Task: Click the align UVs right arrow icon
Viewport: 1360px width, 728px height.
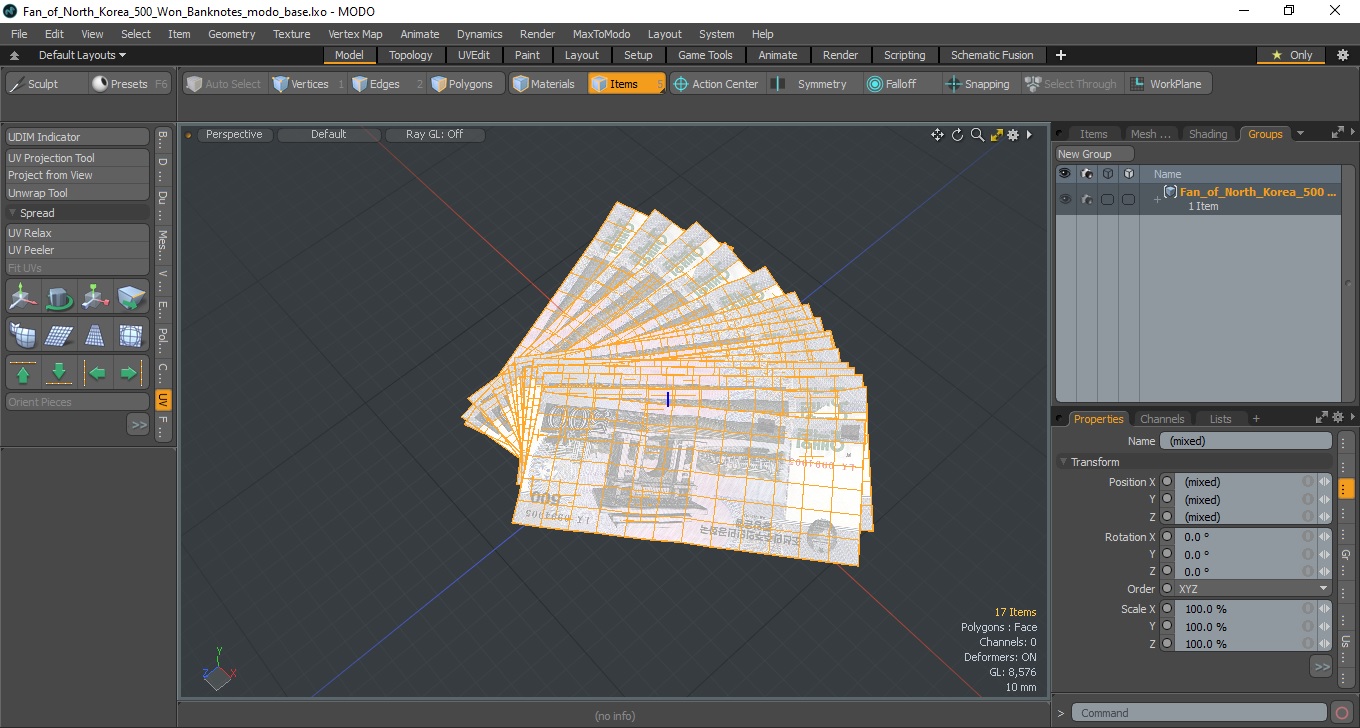Action: pos(131,373)
